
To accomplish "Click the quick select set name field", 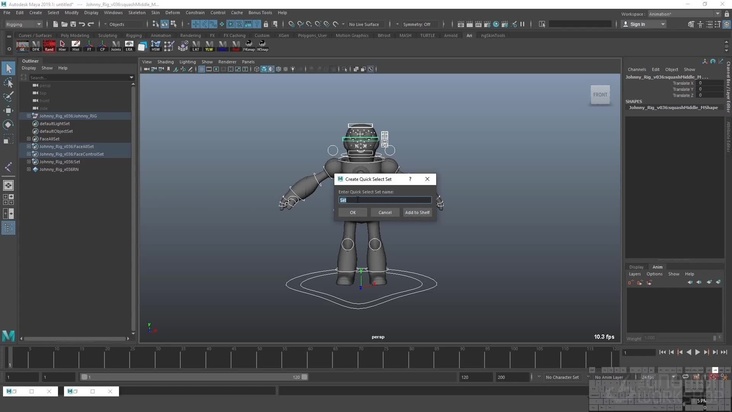I will (385, 200).
